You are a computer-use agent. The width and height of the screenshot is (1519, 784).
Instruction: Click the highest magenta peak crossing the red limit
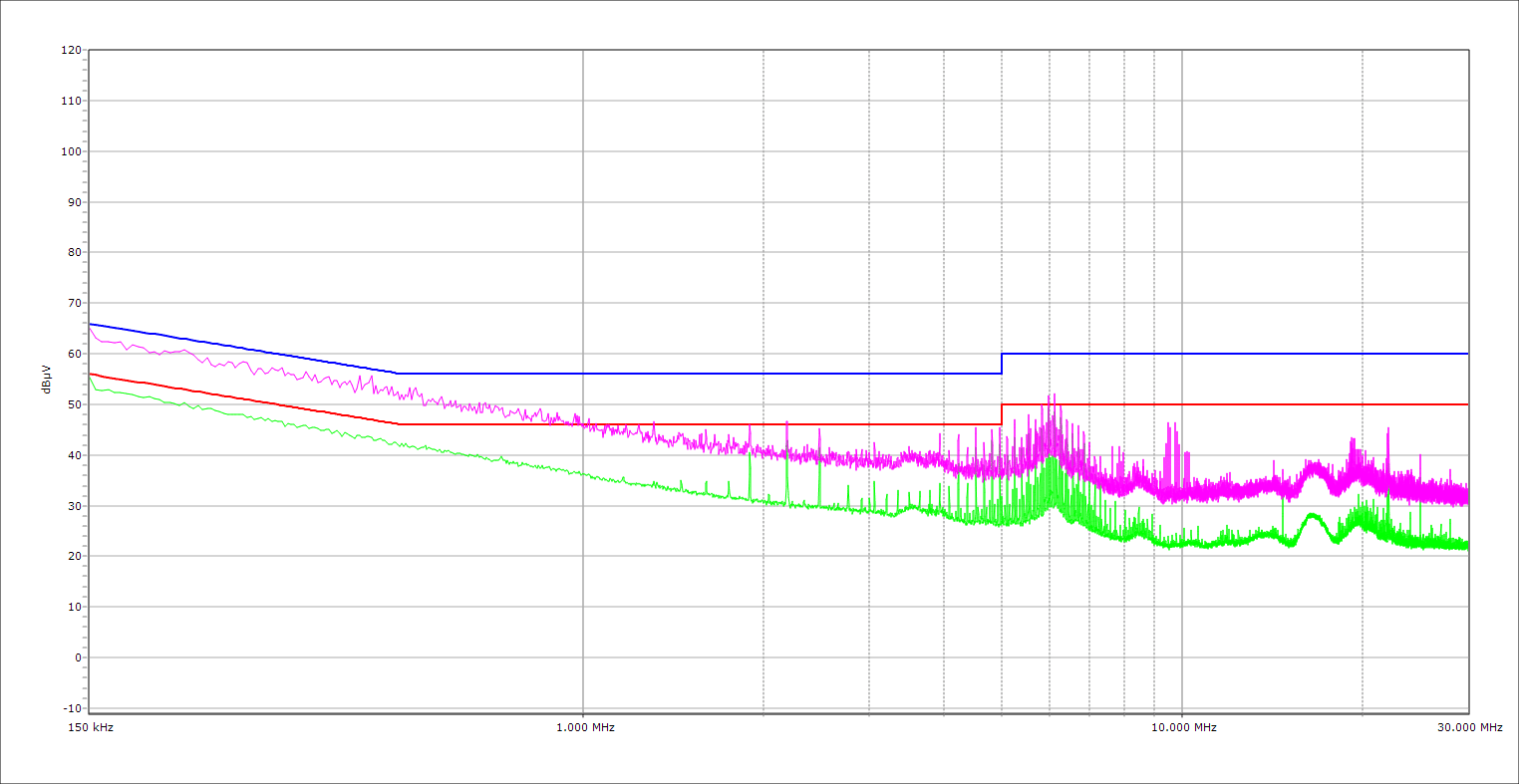(x=1054, y=394)
